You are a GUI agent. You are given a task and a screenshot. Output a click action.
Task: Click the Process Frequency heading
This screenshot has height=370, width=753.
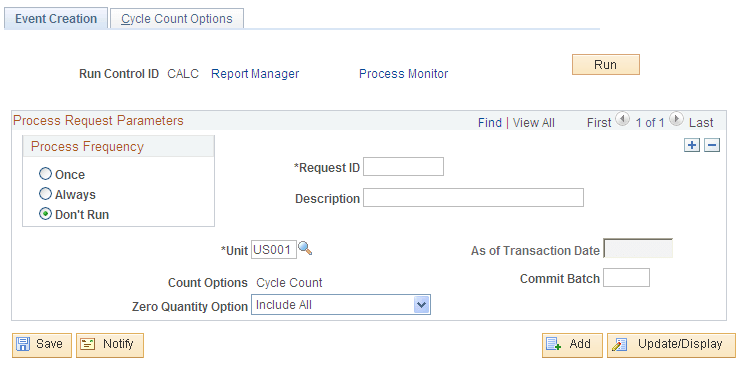click(87, 147)
